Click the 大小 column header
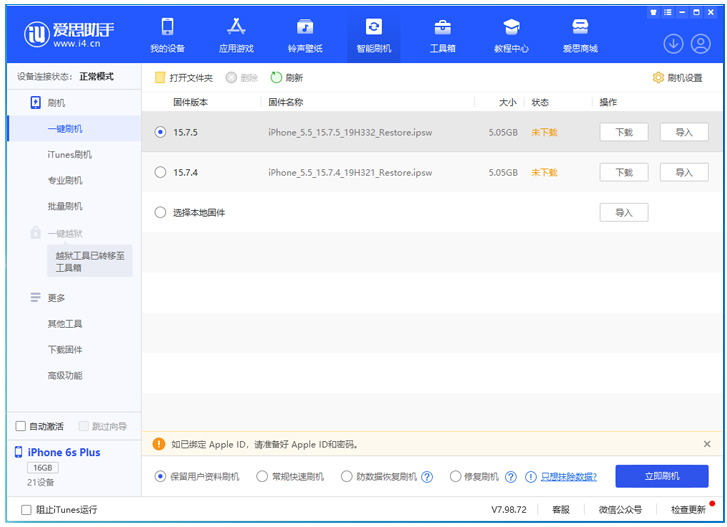The width and height of the screenshot is (727, 527). [x=508, y=102]
